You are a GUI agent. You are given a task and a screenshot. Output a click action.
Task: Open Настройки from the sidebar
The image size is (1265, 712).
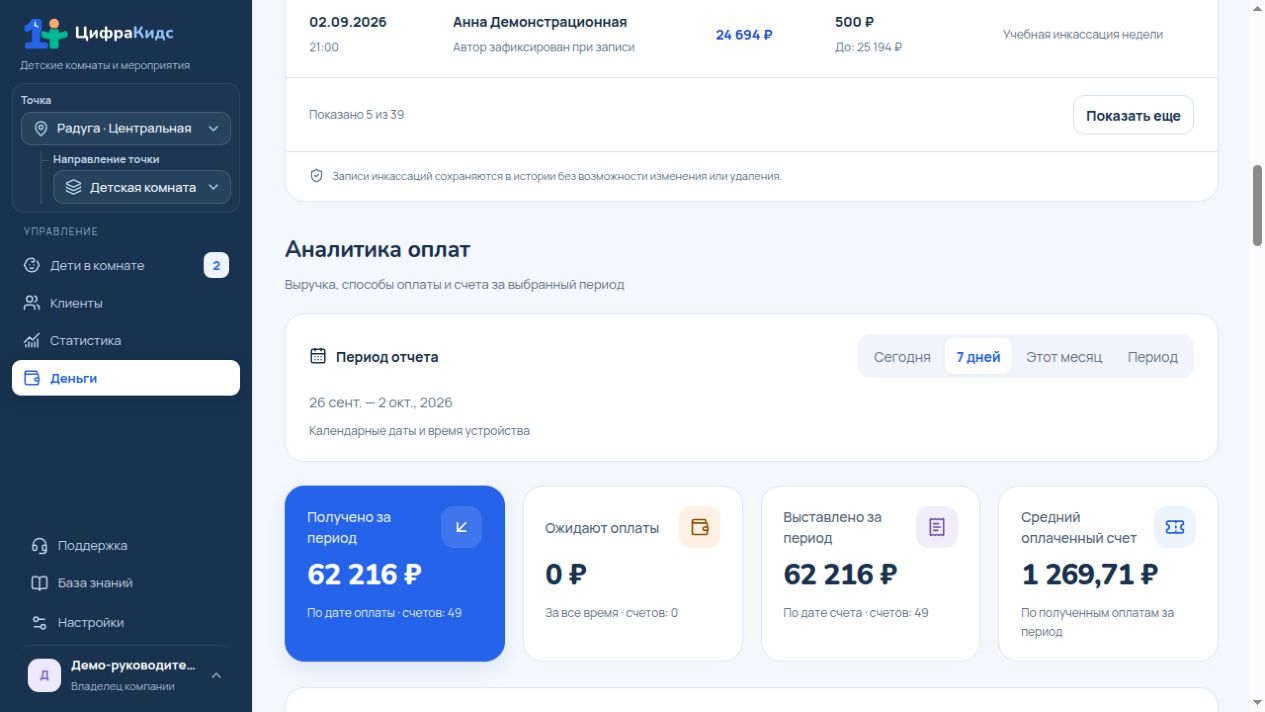pyautogui.click(x=126, y=622)
